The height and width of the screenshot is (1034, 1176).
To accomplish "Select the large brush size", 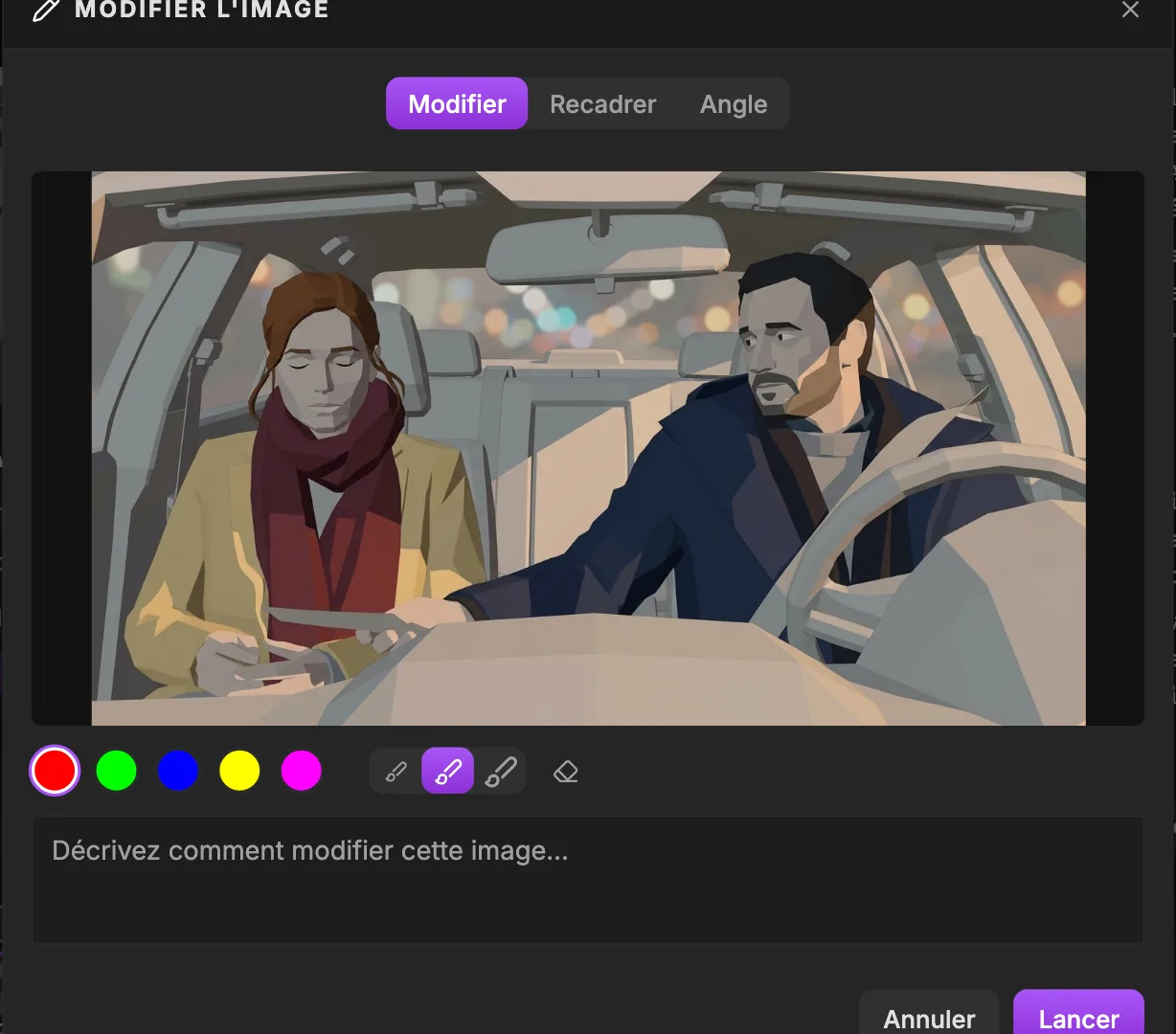I will pos(500,772).
